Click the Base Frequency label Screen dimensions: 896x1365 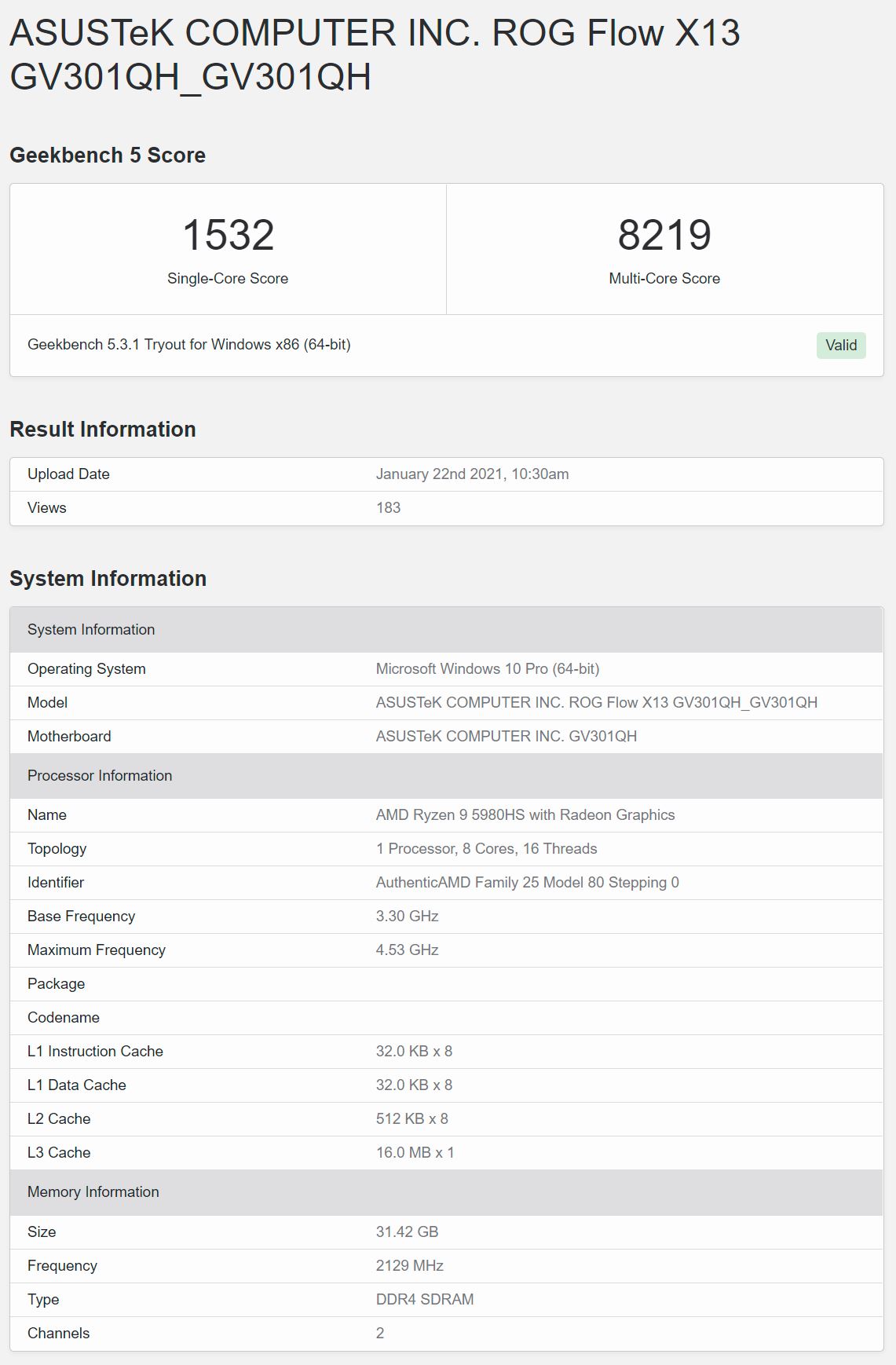pos(82,917)
